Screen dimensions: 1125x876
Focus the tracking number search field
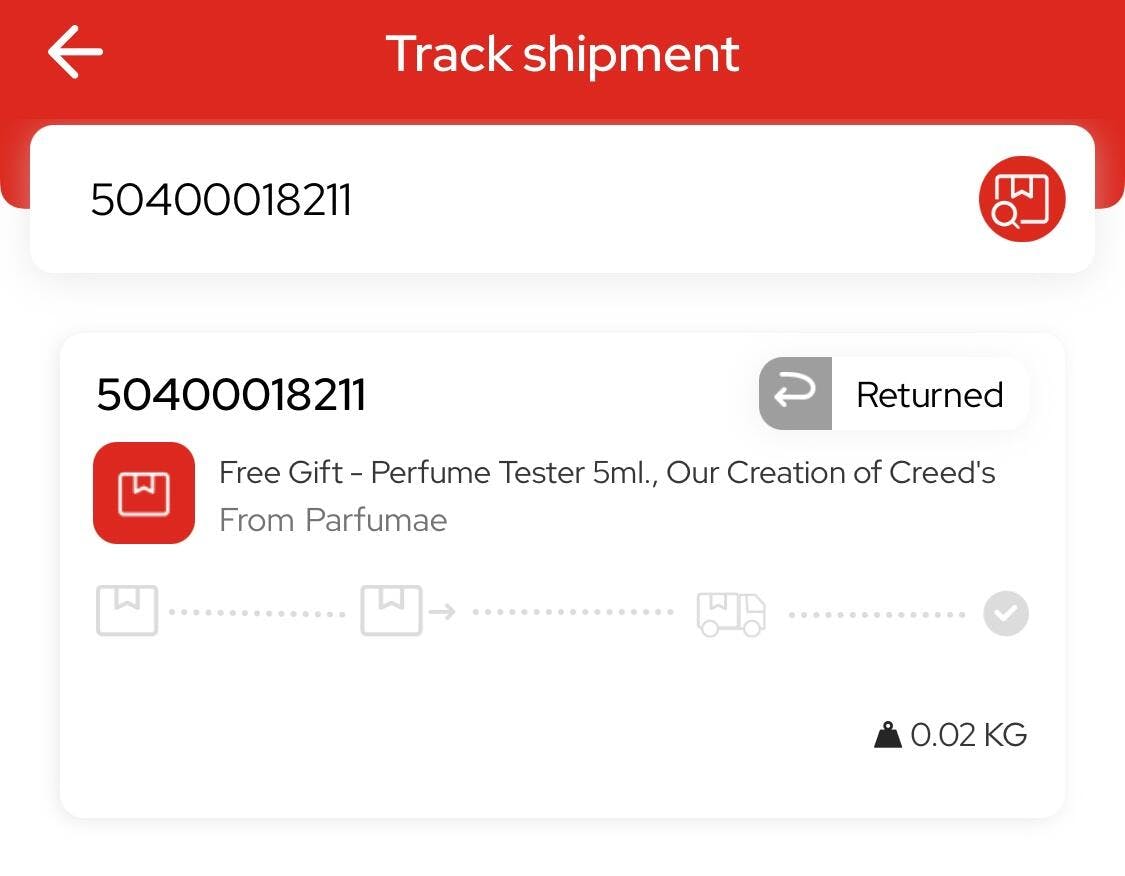point(500,199)
